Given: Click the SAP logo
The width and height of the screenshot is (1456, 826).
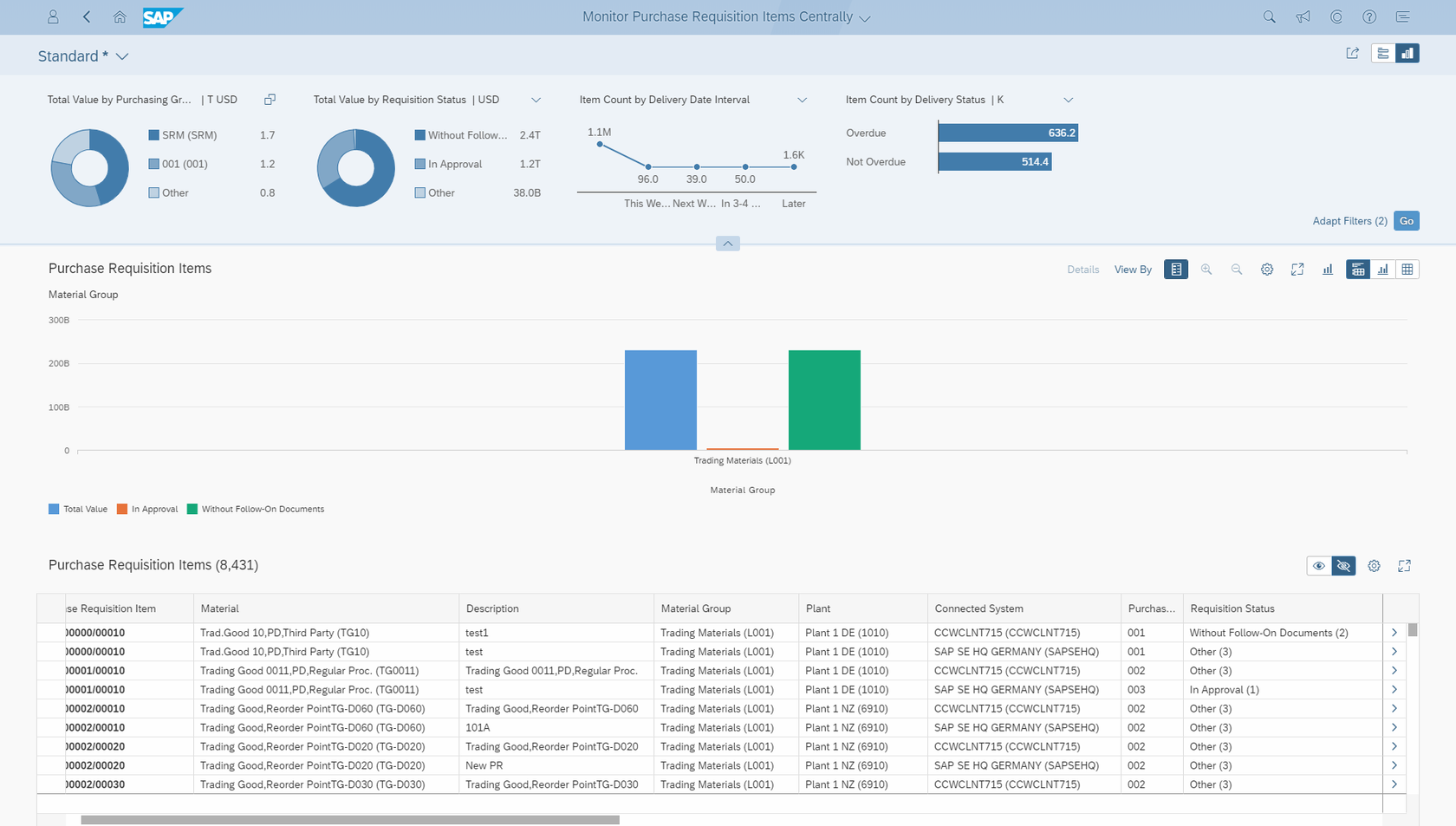Looking at the screenshot, I should [162, 17].
